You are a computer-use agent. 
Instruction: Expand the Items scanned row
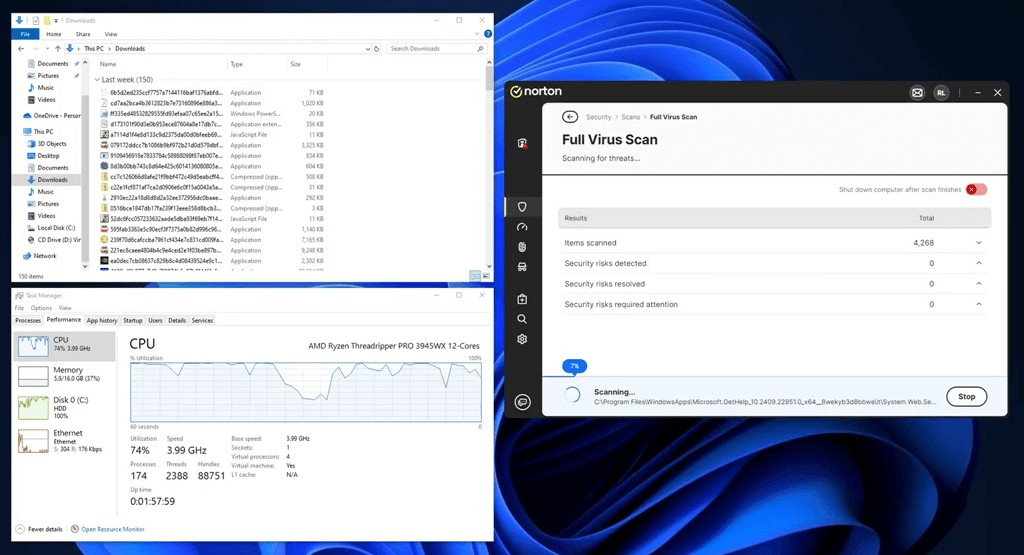(x=978, y=243)
